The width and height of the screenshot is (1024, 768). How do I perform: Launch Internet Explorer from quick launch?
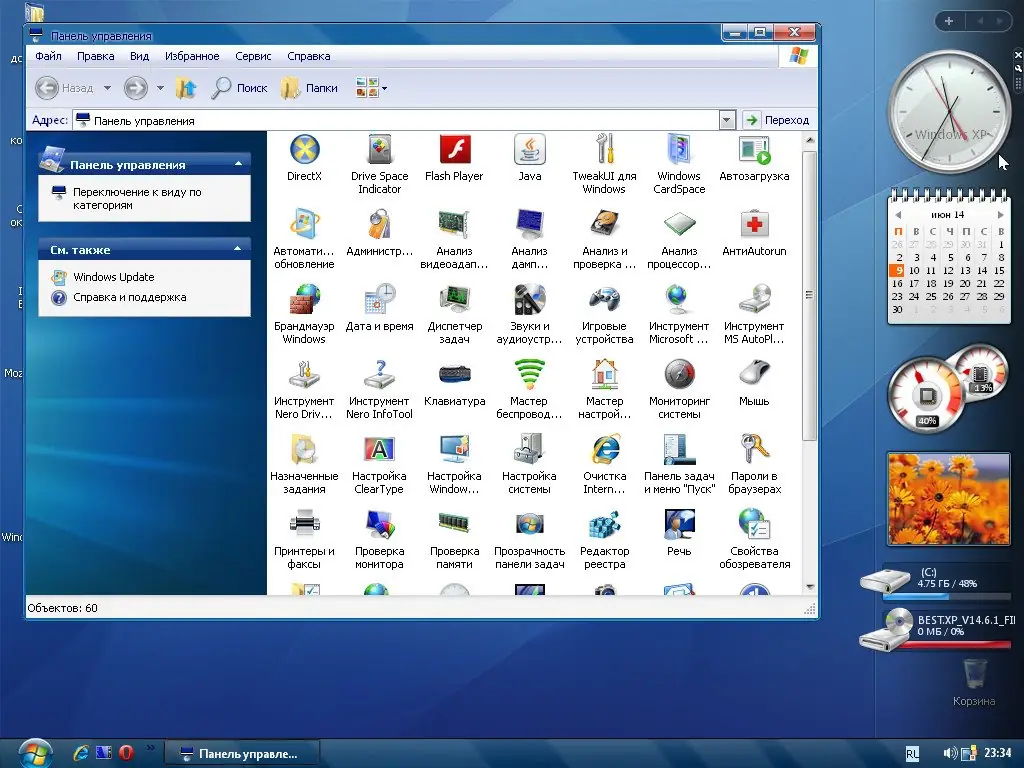(x=81, y=753)
